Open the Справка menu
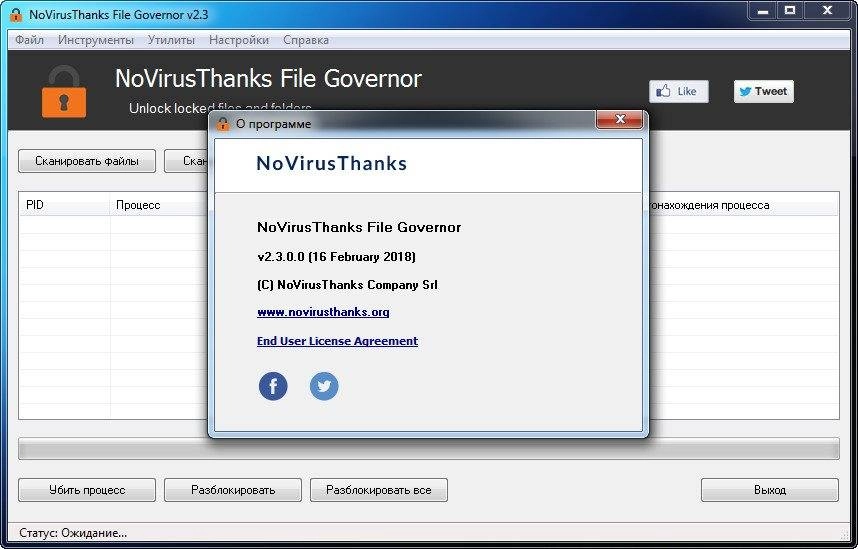 (x=306, y=40)
